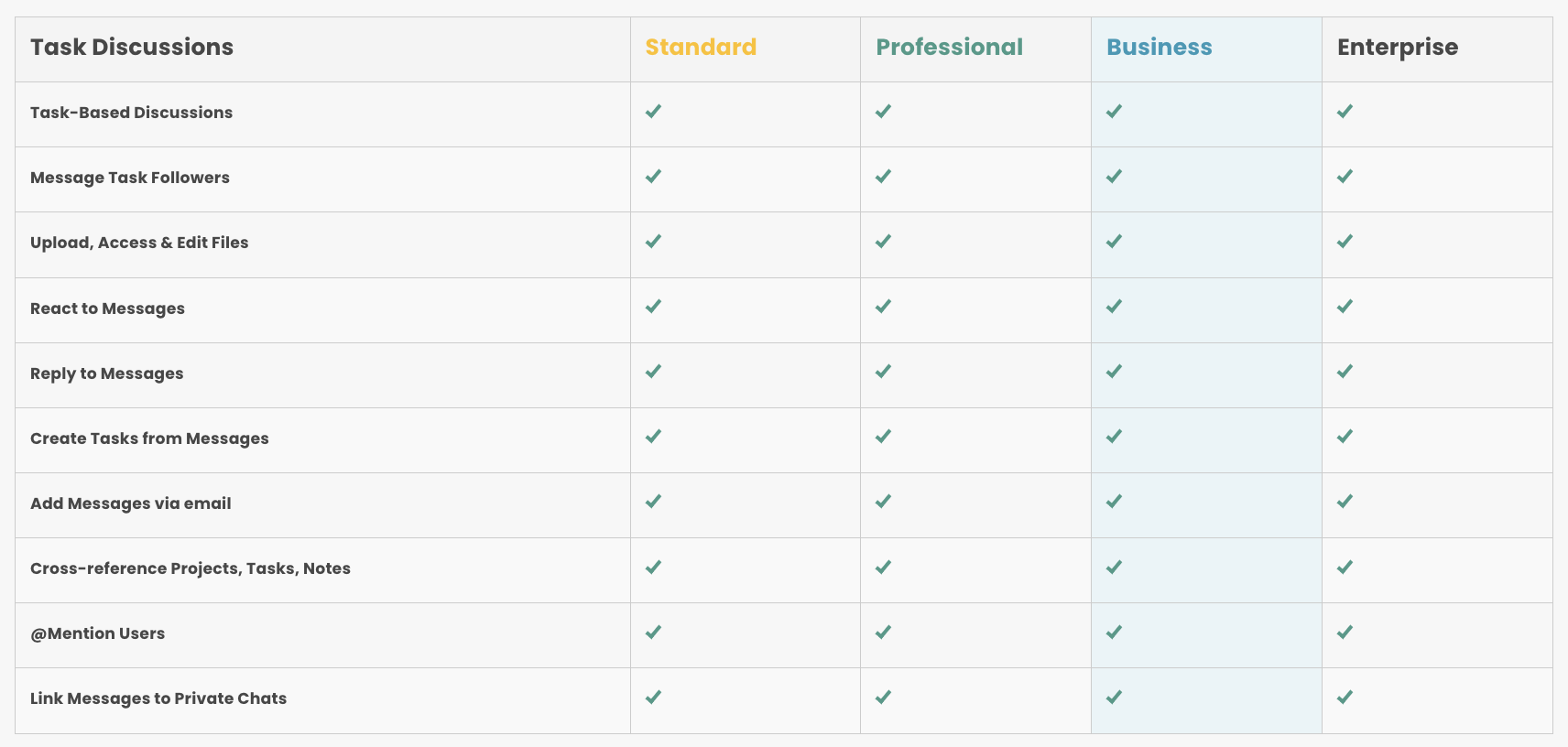Image resolution: width=1568 pixels, height=747 pixels.
Task: Click Business checkmark for Upload, Access & Edit Files
Action: click(1114, 242)
